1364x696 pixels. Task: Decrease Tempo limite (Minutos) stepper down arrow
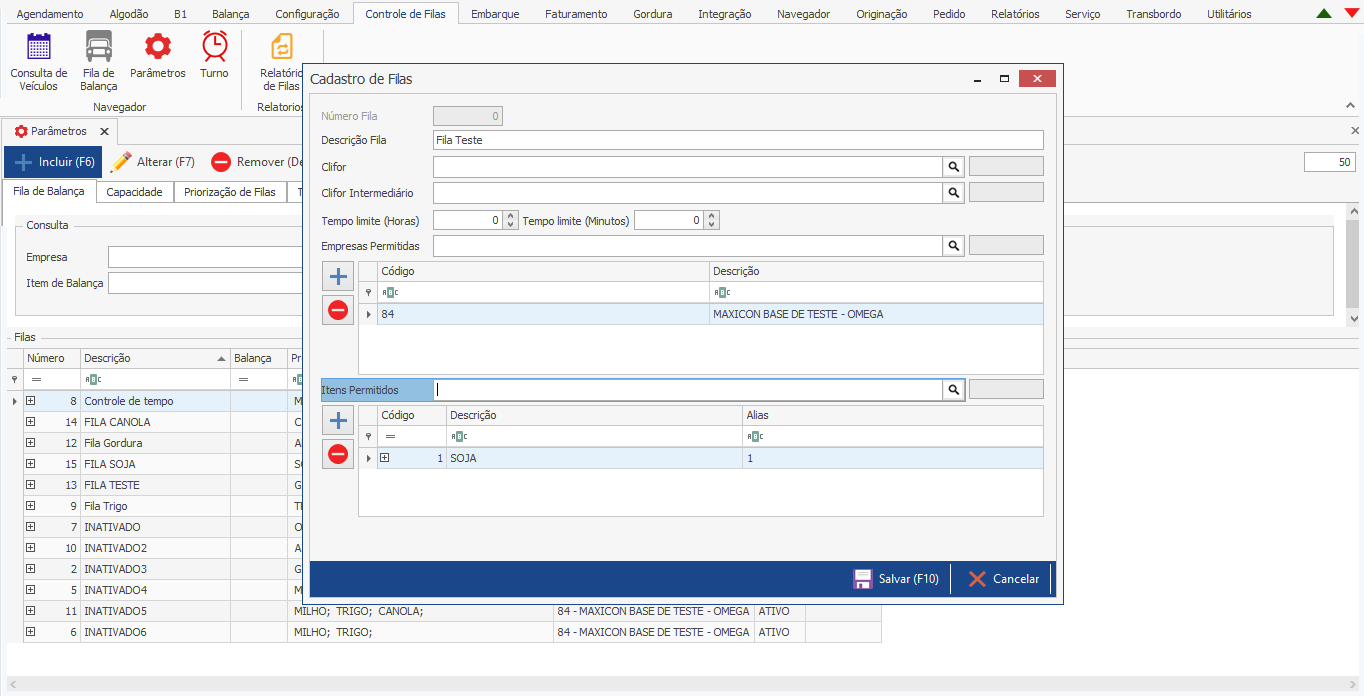tap(712, 225)
